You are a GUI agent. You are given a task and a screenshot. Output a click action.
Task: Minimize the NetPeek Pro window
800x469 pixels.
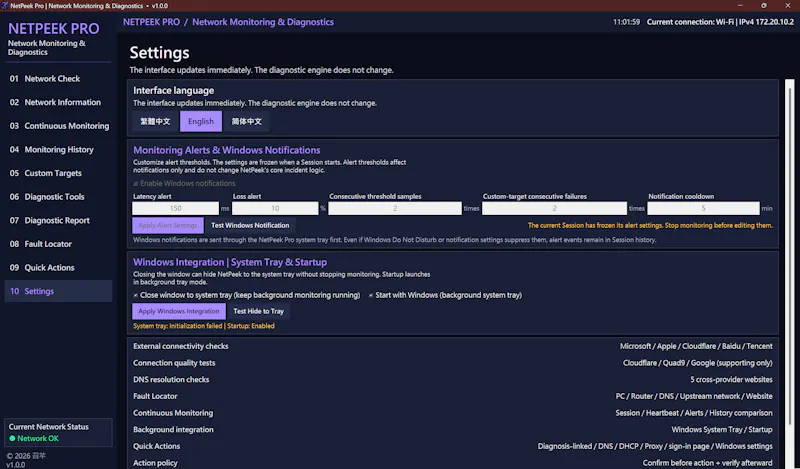point(740,6)
